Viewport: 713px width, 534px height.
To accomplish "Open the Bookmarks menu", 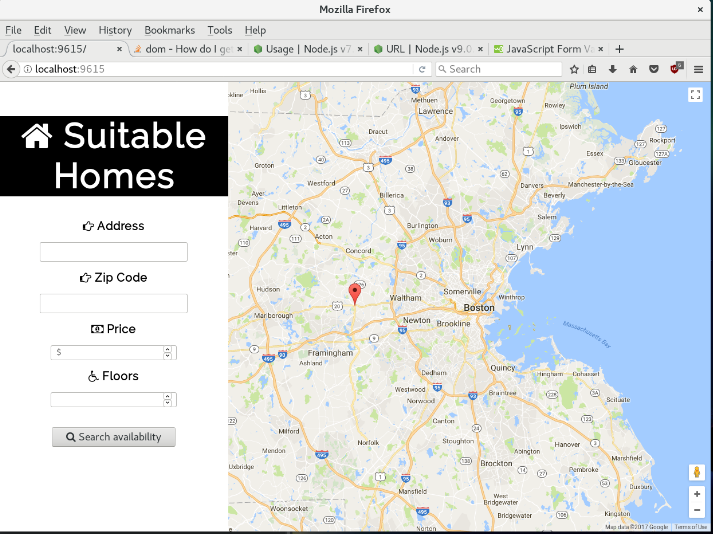I will [170, 30].
